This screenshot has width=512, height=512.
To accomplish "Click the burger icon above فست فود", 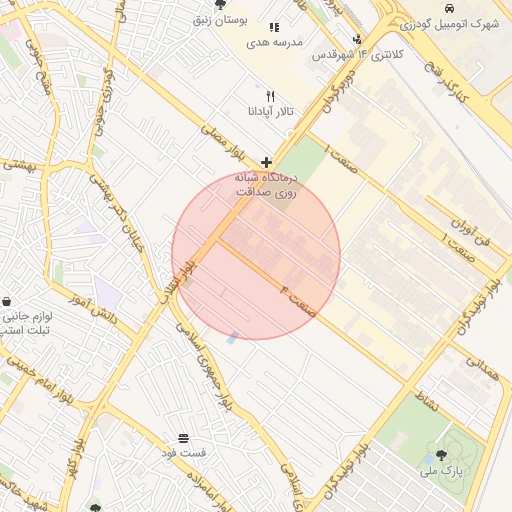I will point(183,438).
